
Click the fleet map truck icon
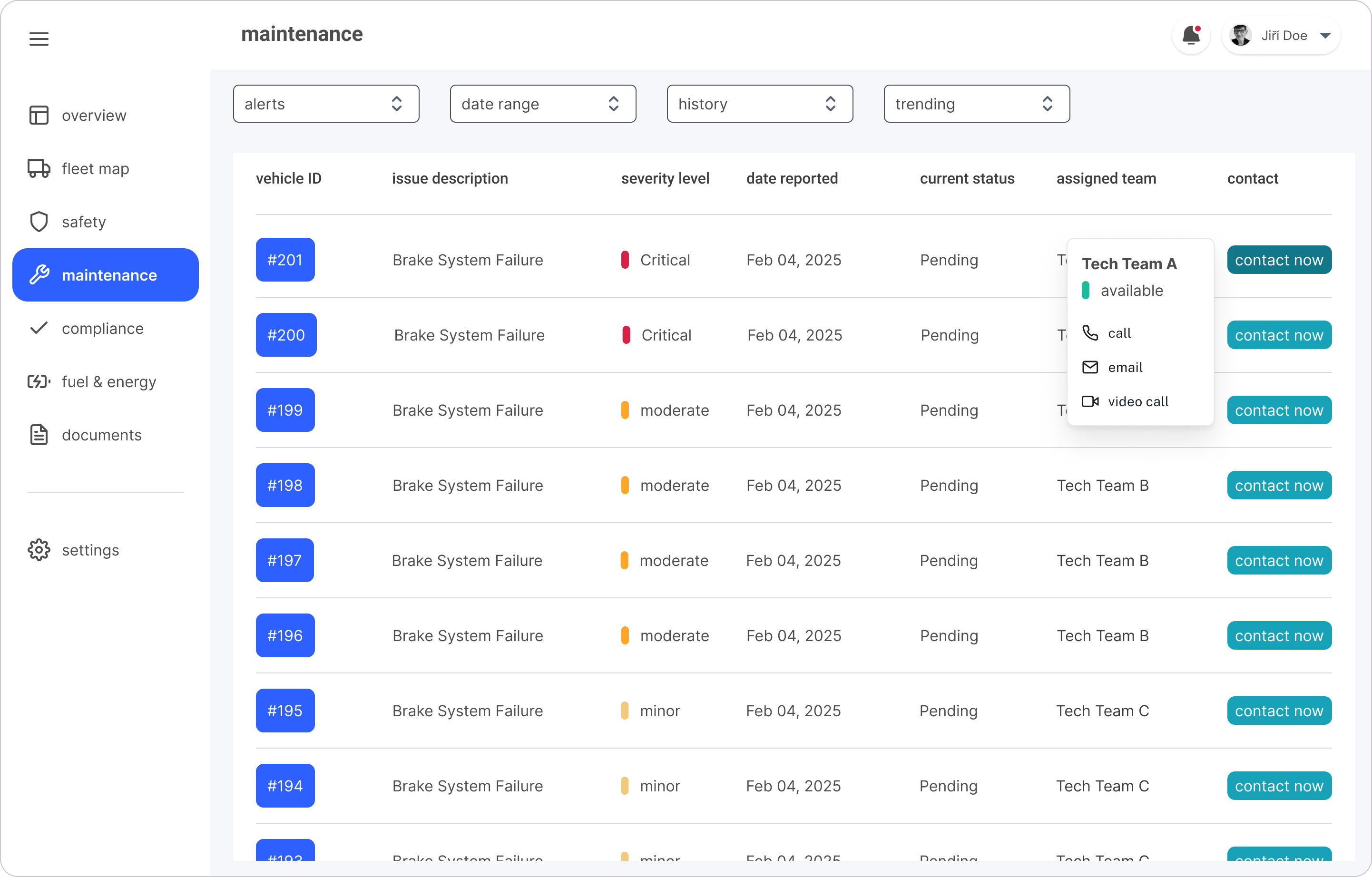tap(39, 168)
